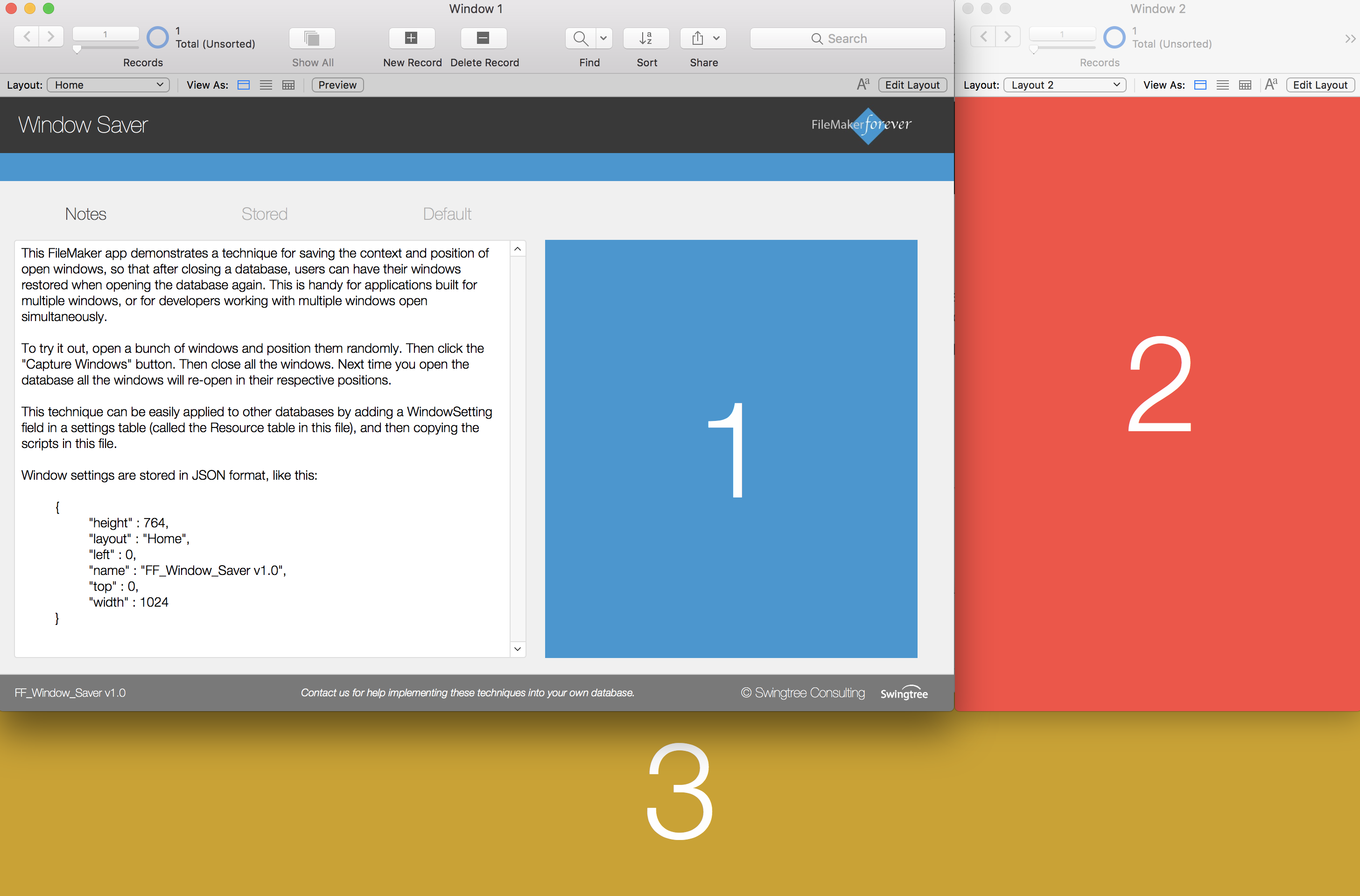Click the Find magnifier icon
The width and height of the screenshot is (1360, 896).
(x=581, y=38)
